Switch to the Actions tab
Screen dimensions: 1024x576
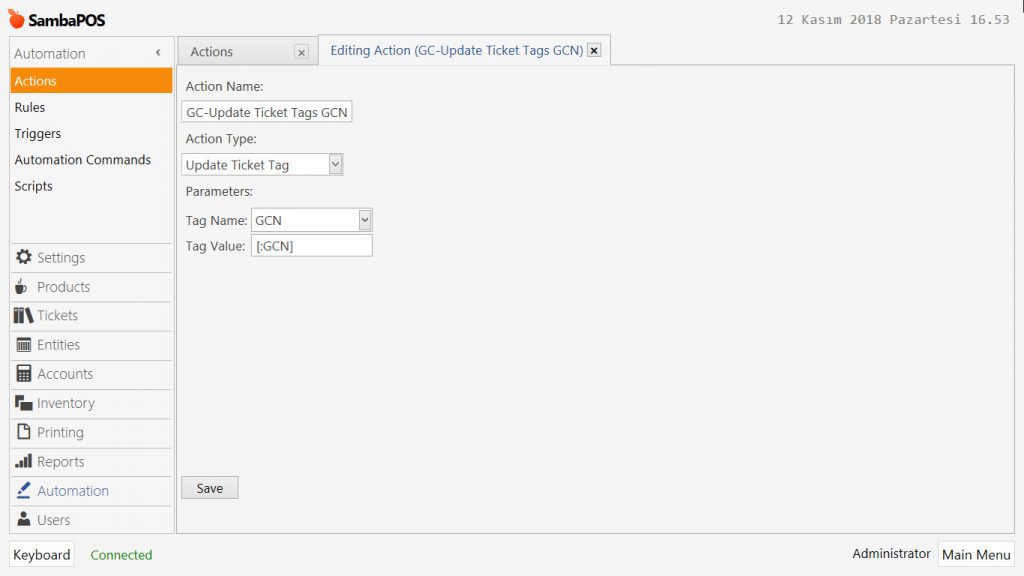[212, 52]
